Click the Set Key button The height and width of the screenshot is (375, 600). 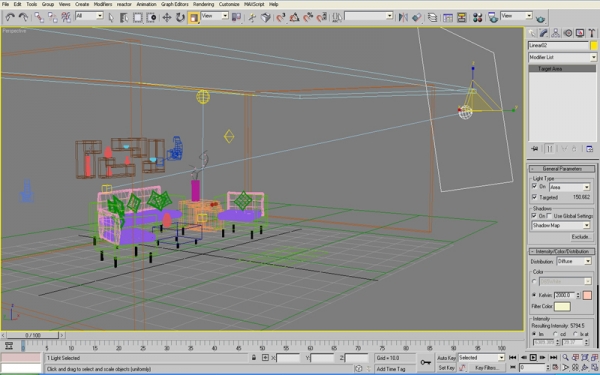click(446, 368)
